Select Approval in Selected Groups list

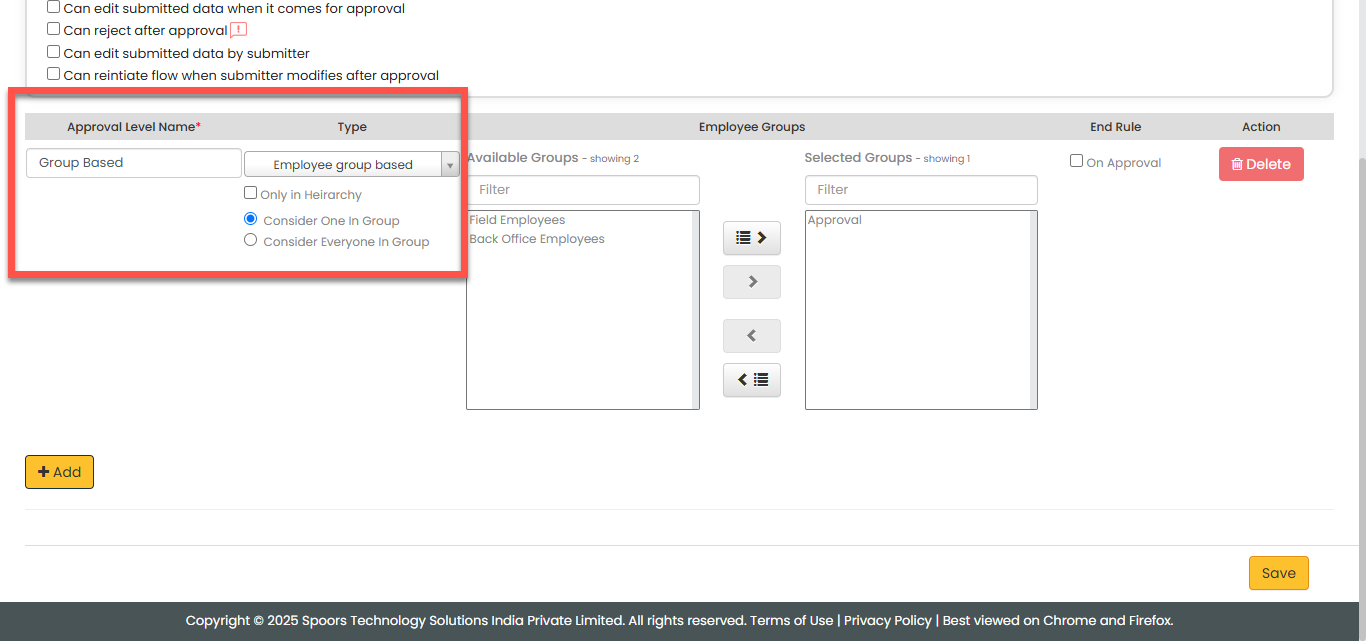click(835, 220)
